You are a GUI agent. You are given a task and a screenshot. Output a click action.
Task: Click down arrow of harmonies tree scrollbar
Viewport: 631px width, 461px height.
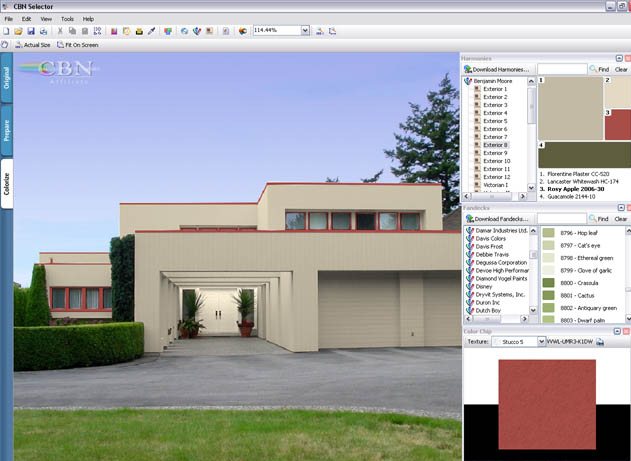[531, 187]
